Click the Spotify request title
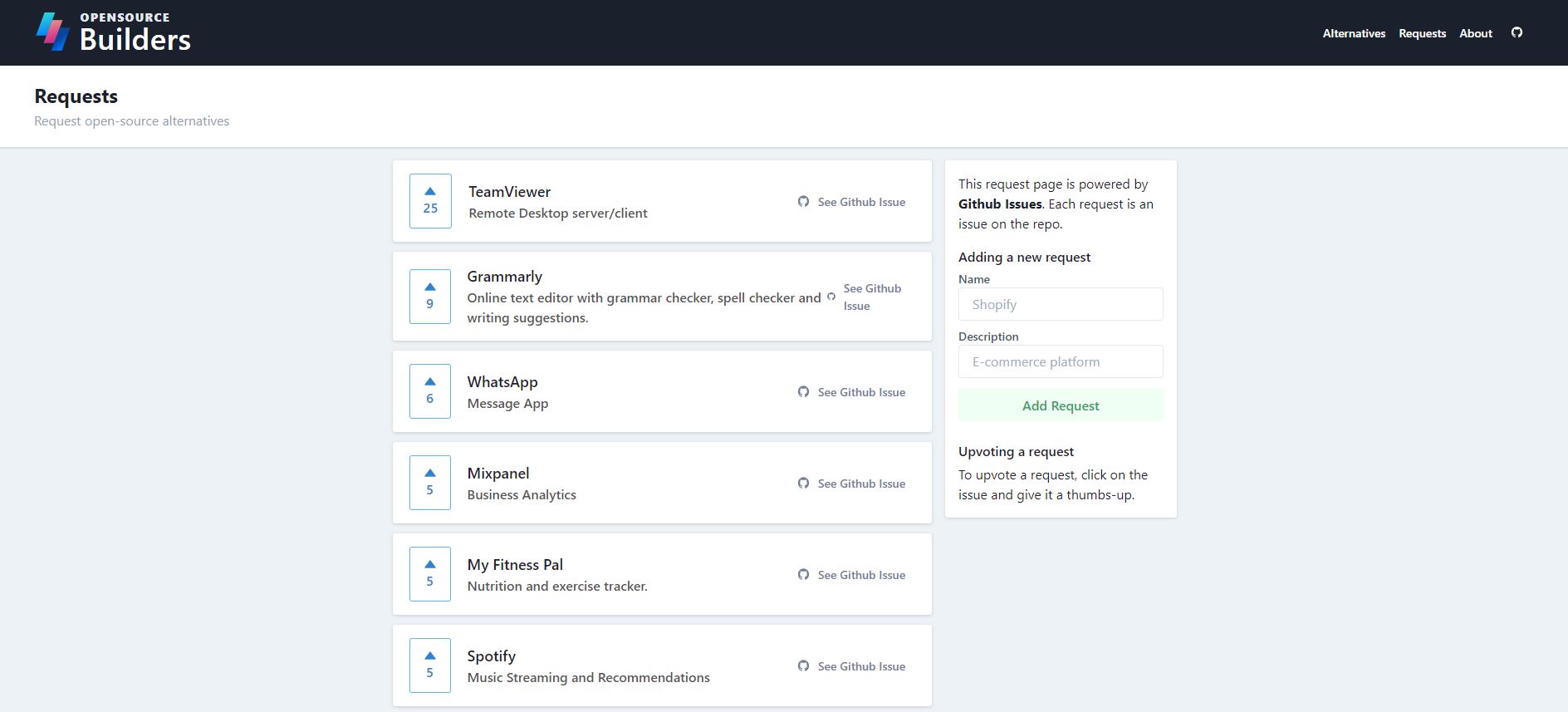1568x712 pixels. [491, 656]
